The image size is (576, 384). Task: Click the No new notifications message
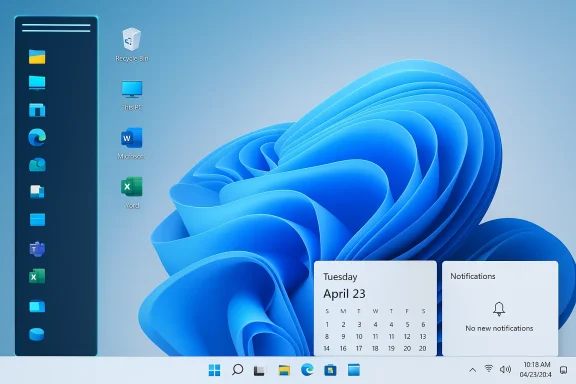[x=499, y=329]
